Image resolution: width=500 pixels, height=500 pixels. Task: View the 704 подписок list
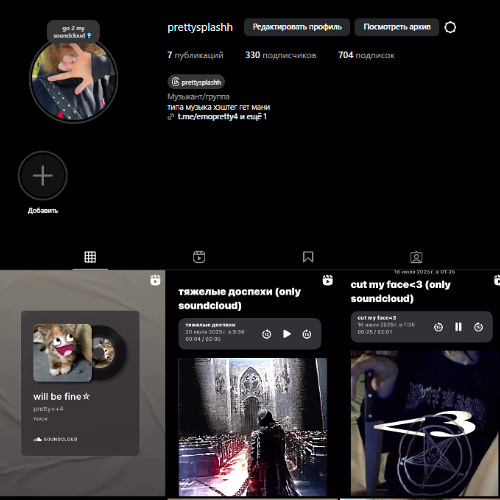pyautogui.click(x=366, y=55)
